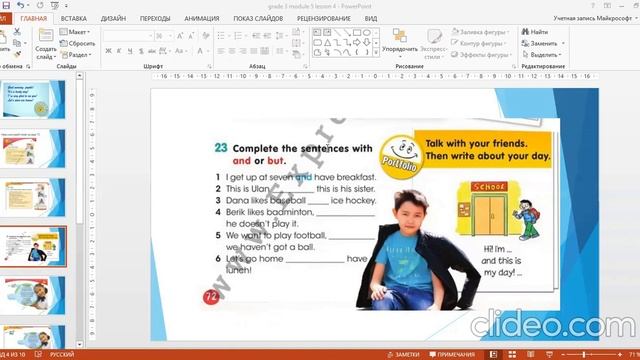The width and height of the screenshot is (640, 360).
Task: Open ПРИМЕЧАНИЯ comments pane
Action: 452,354
